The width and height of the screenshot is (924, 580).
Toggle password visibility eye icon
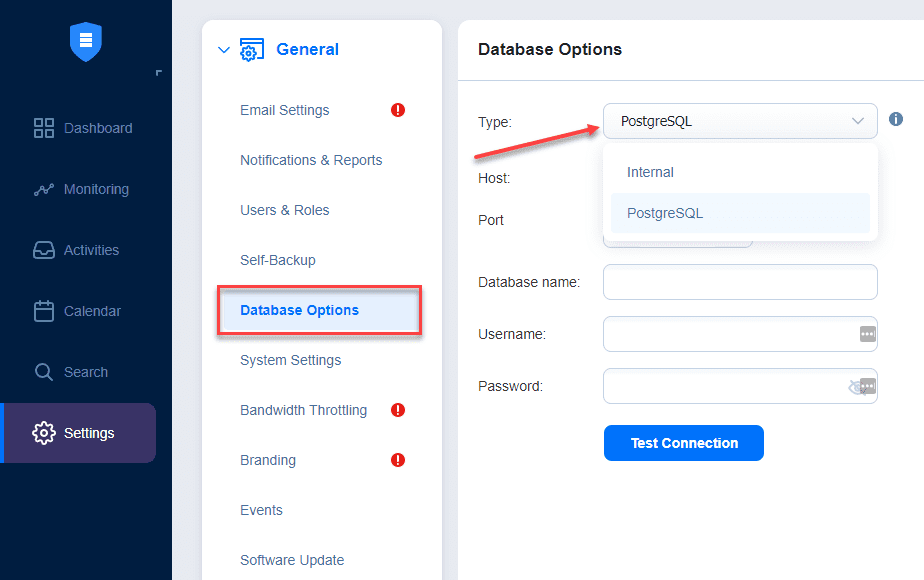pos(856,386)
